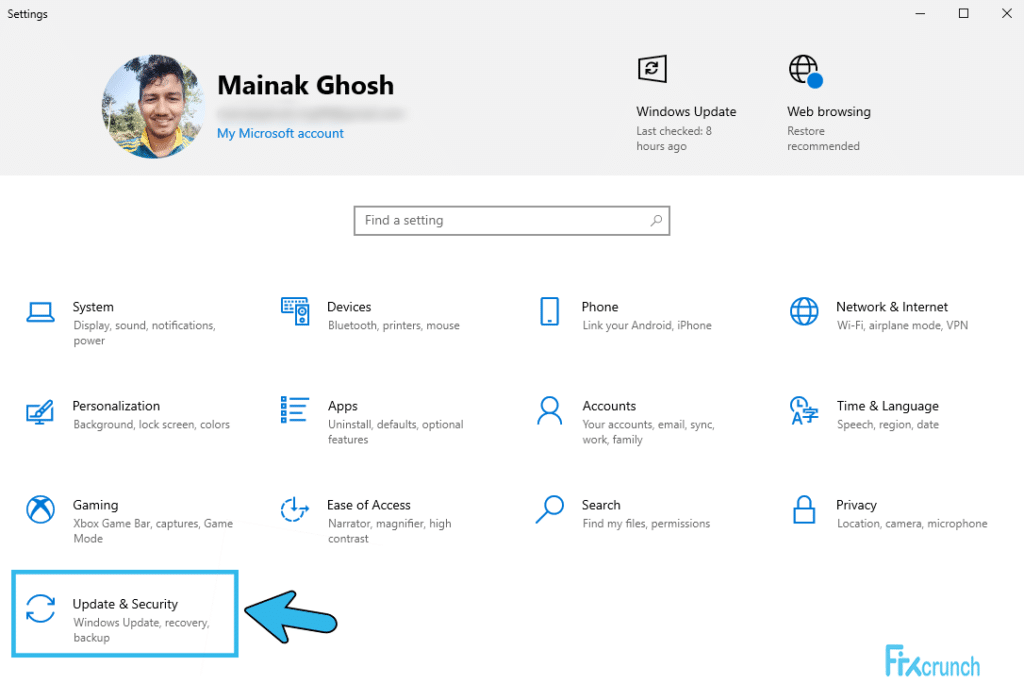The image size is (1024, 700).
Task: Open Time & Language icon
Action: (x=803, y=411)
